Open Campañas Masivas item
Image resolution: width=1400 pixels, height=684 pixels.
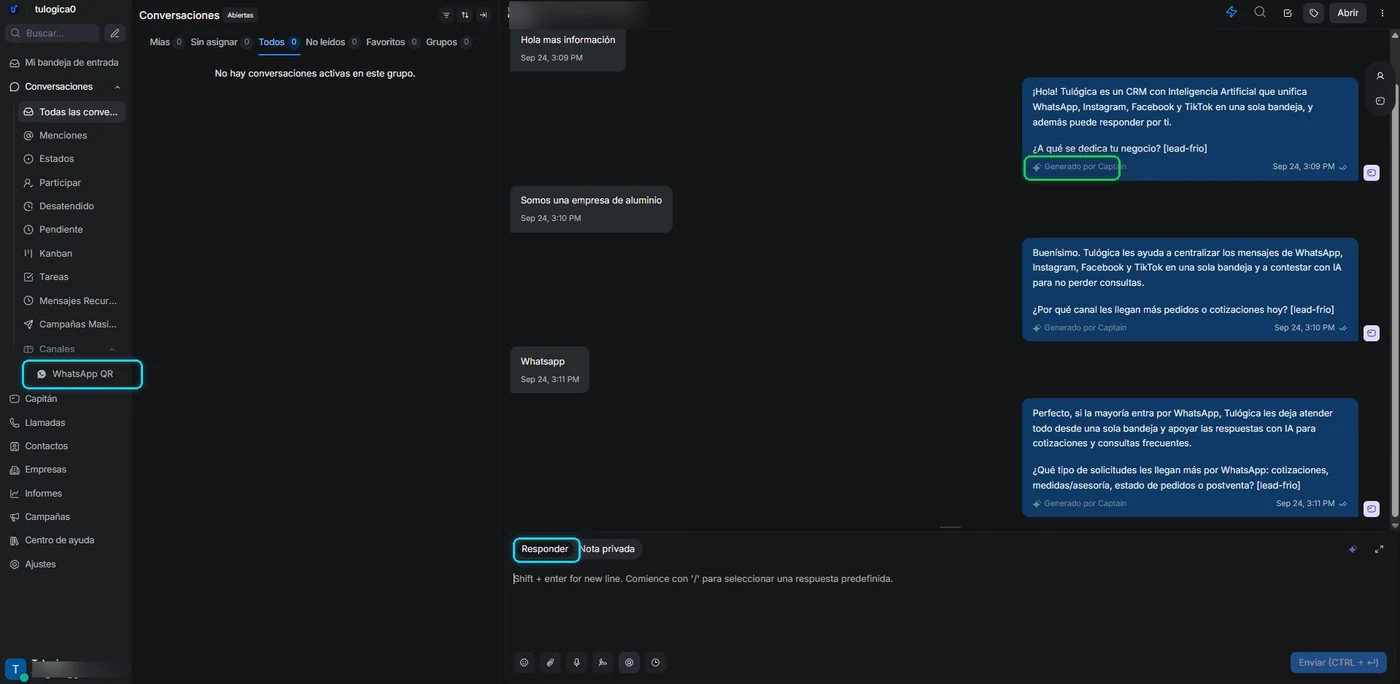pyautogui.click(x=72, y=324)
